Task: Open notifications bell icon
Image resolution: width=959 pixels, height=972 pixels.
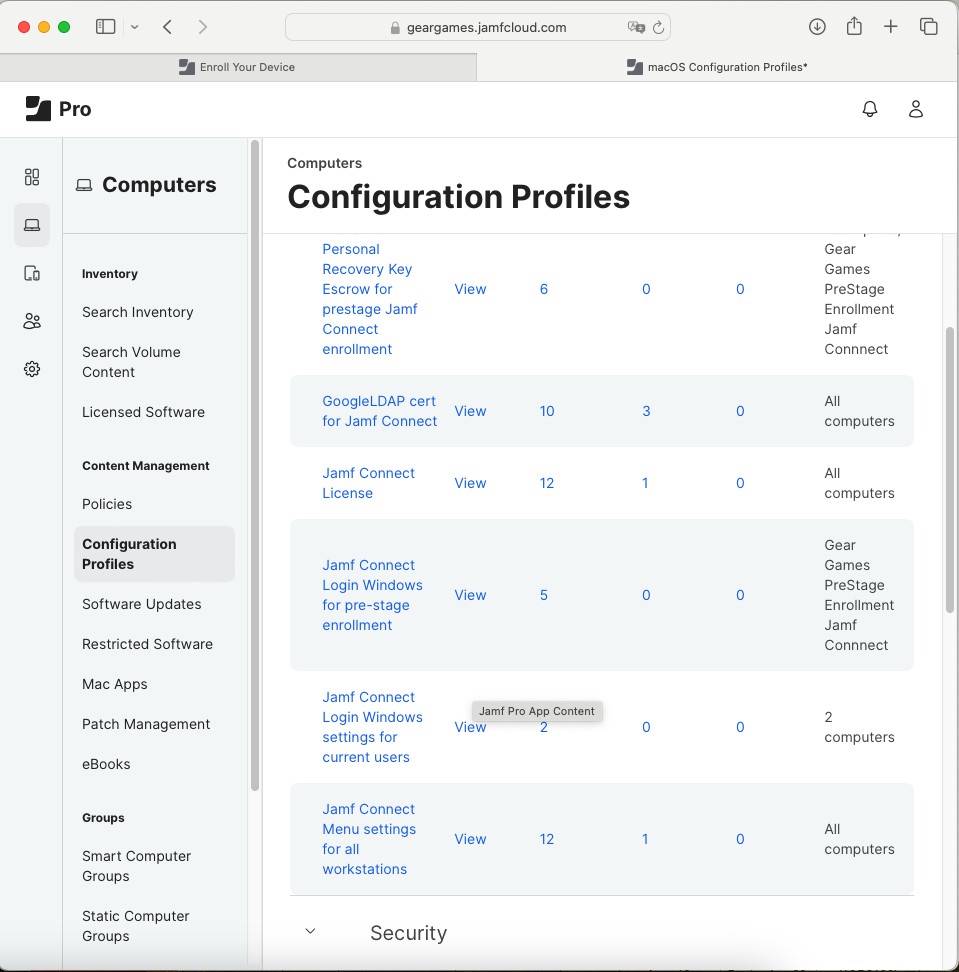Action: 870,109
